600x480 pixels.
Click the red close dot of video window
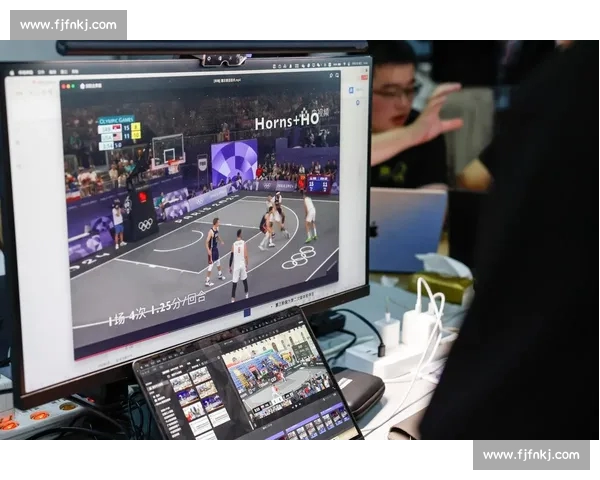coord(64,87)
